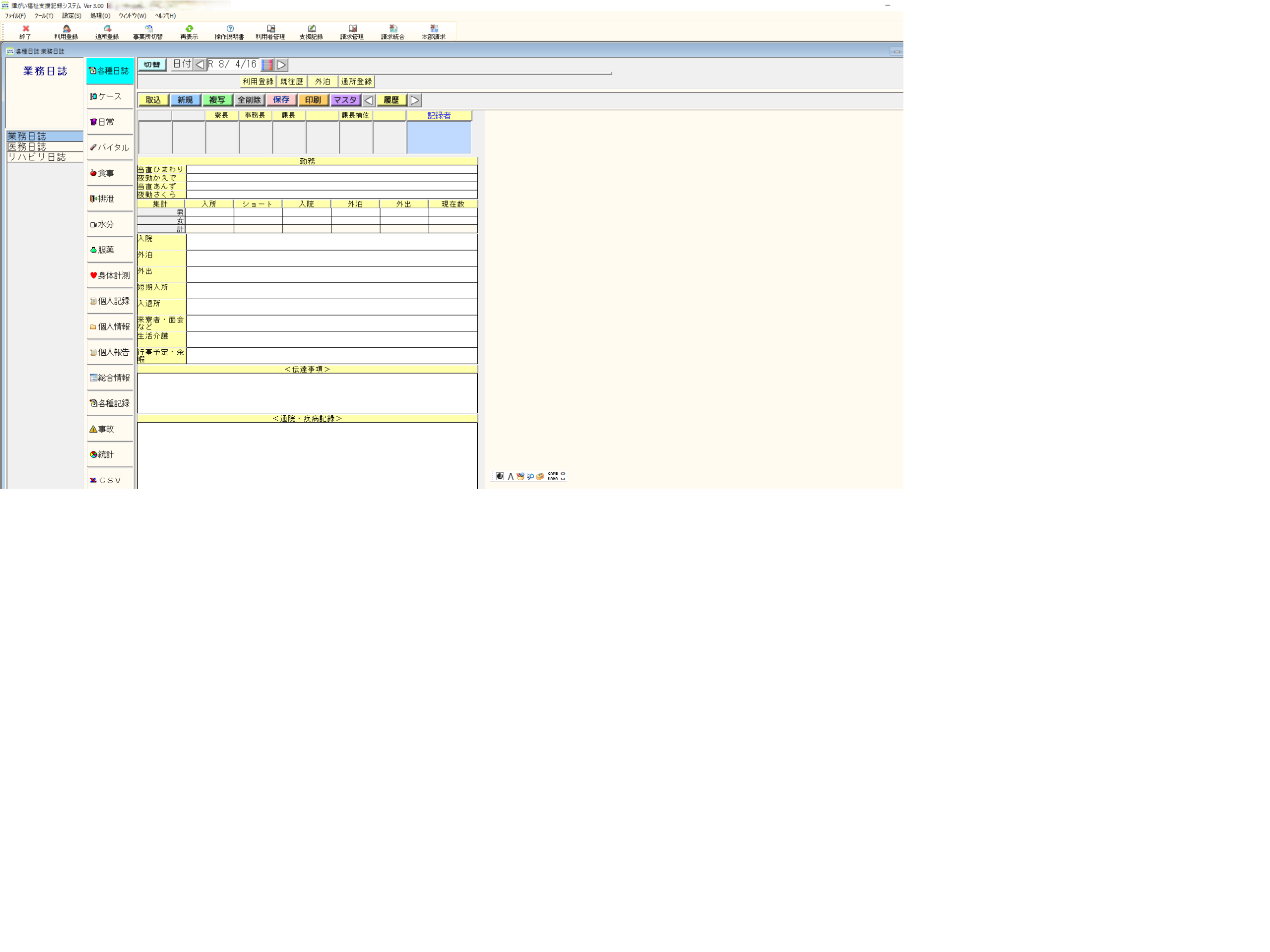The height and width of the screenshot is (952, 1270).
Task: Switch to the 既往歴 tab
Action: click(291, 81)
